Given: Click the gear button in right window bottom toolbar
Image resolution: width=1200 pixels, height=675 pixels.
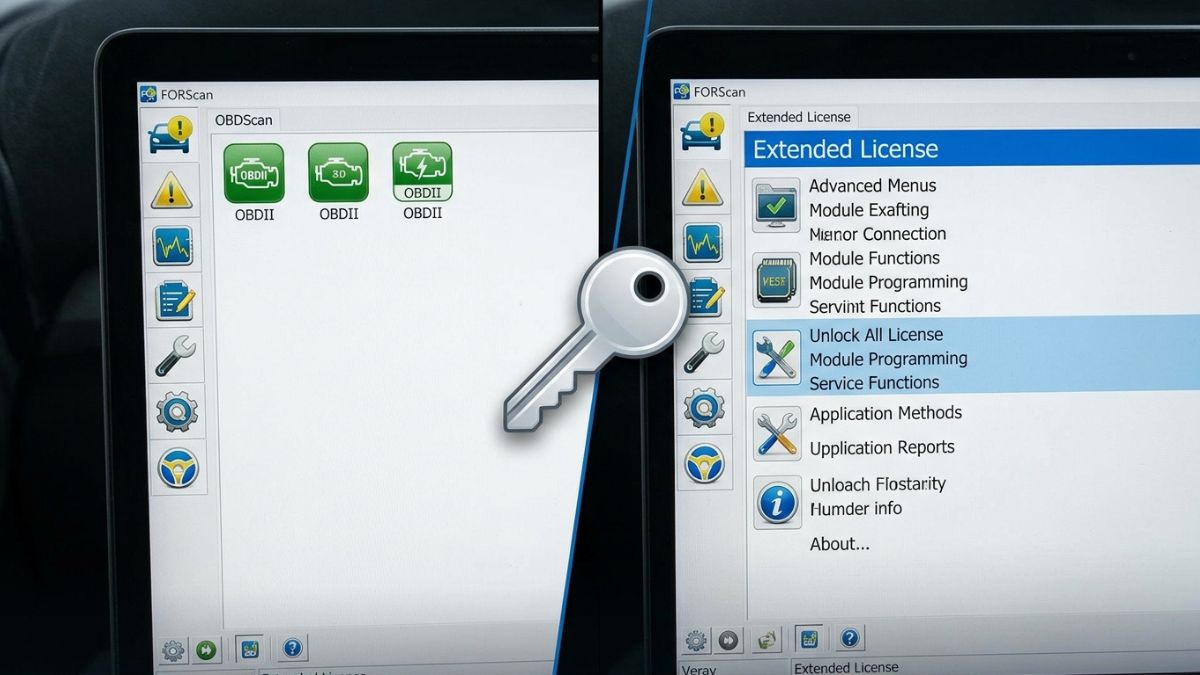Looking at the screenshot, I should click(x=697, y=639).
